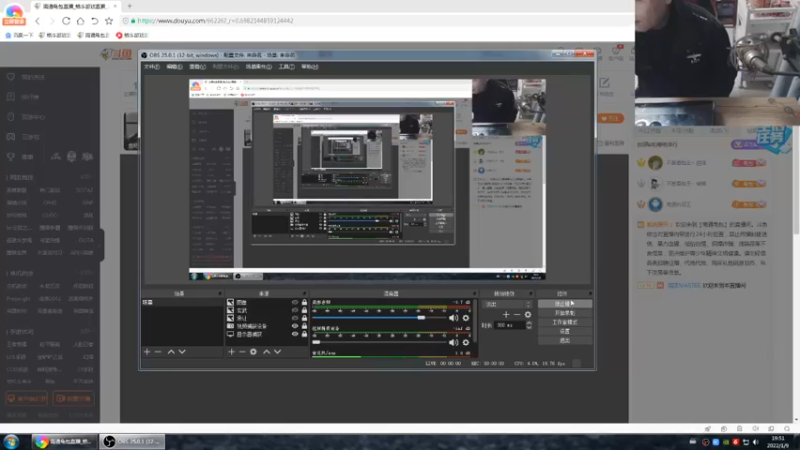The width and height of the screenshot is (800, 450).
Task: Move source down with the down arrow in 来源 panel
Action: click(x=278, y=352)
